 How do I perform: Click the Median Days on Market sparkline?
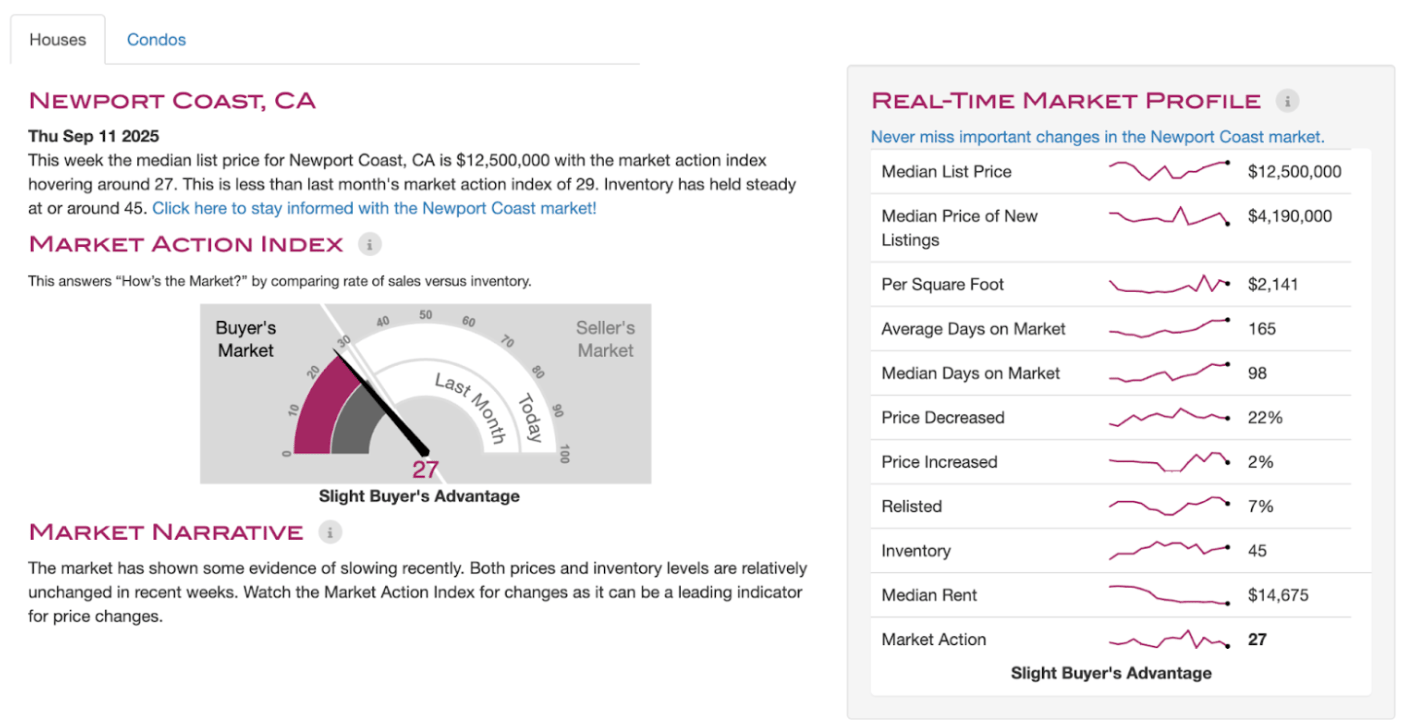point(1168,373)
